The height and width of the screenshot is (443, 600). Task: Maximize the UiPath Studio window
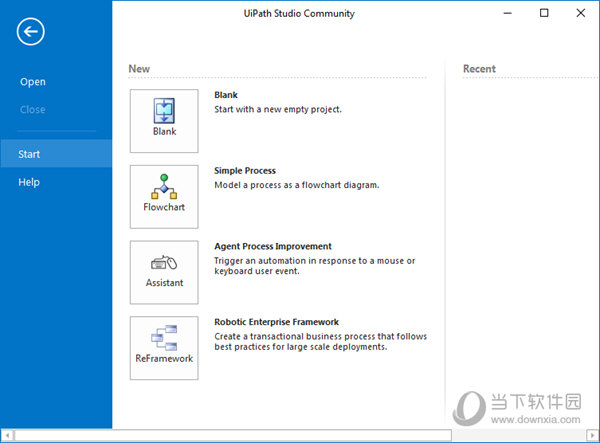click(x=544, y=13)
